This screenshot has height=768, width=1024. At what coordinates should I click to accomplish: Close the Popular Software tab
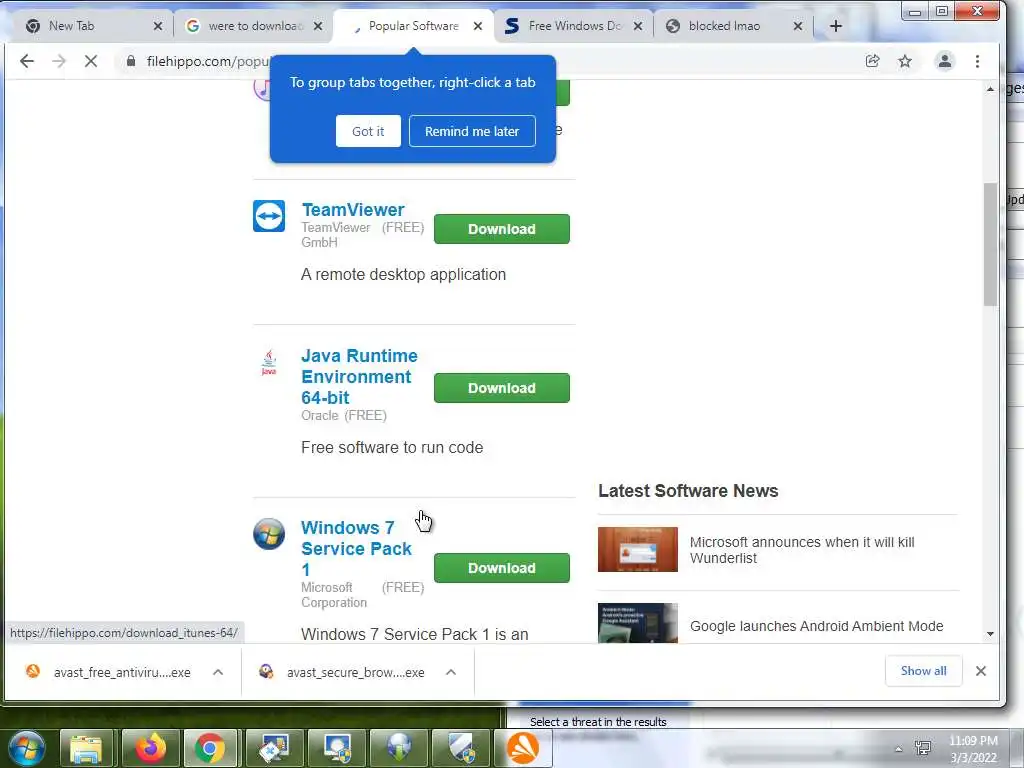(x=477, y=26)
